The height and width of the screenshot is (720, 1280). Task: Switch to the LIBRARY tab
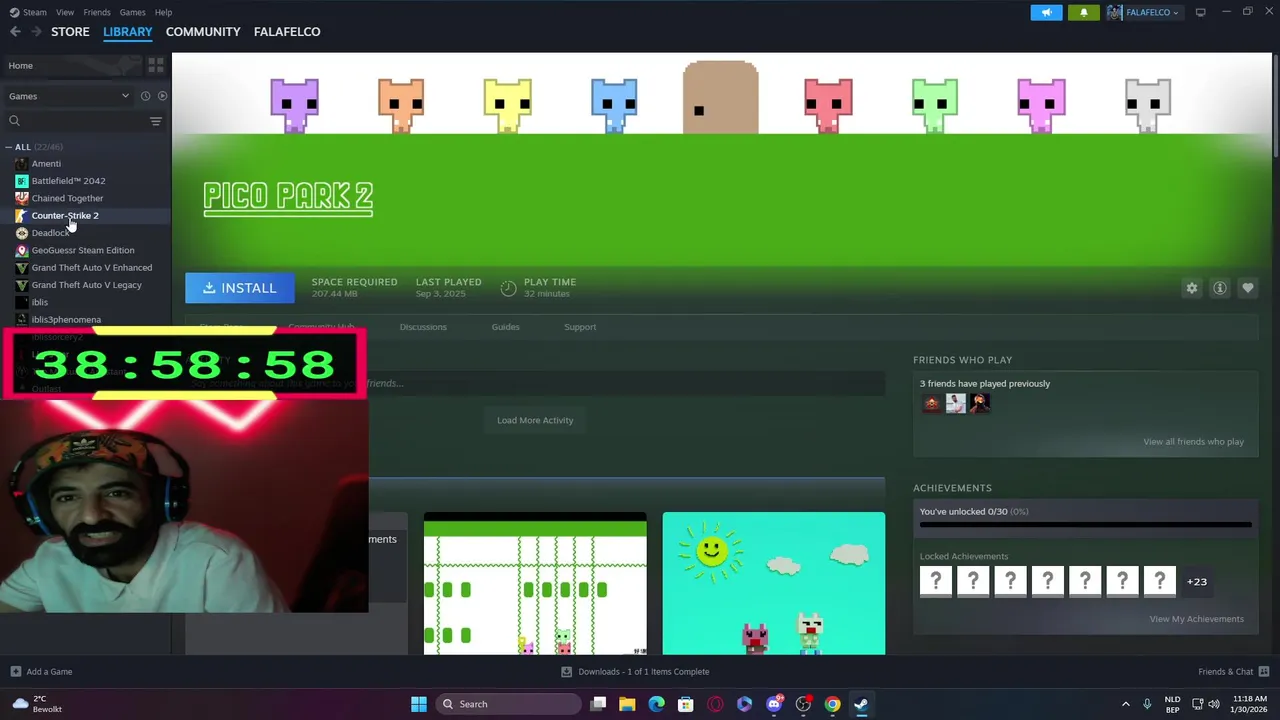pyautogui.click(x=127, y=32)
